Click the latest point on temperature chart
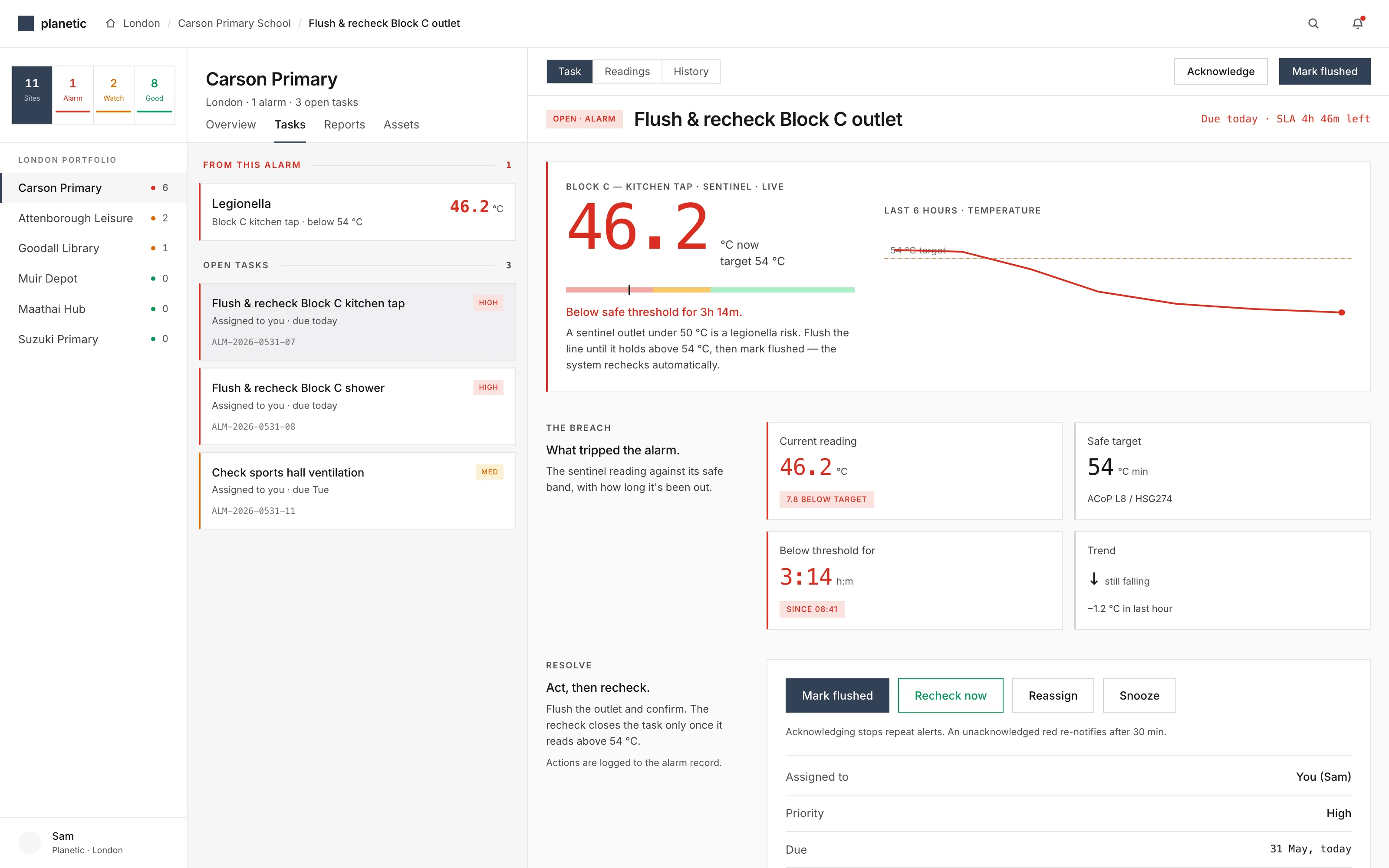The width and height of the screenshot is (1389, 868). pos(1341,312)
